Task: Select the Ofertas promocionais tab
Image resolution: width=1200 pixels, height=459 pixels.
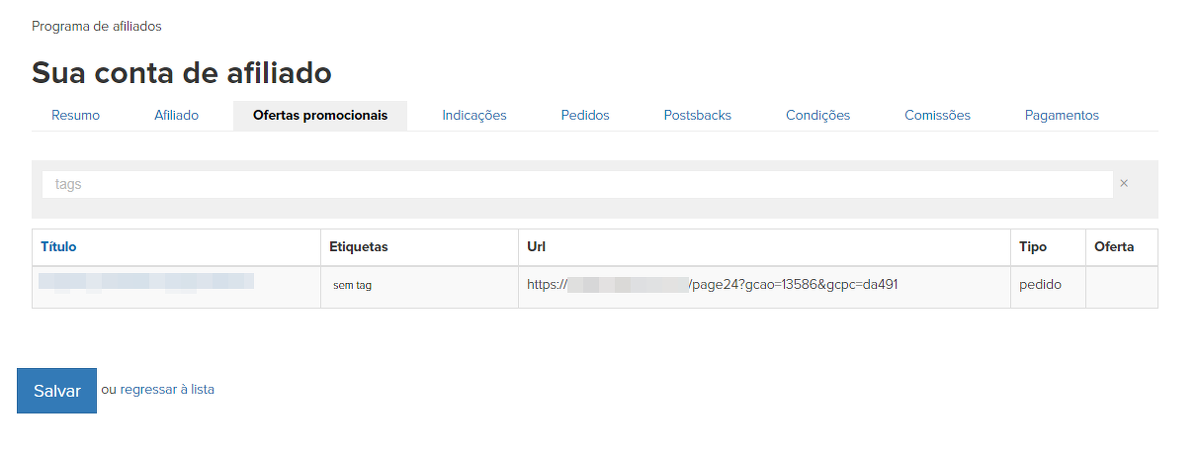Action: (320, 116)
